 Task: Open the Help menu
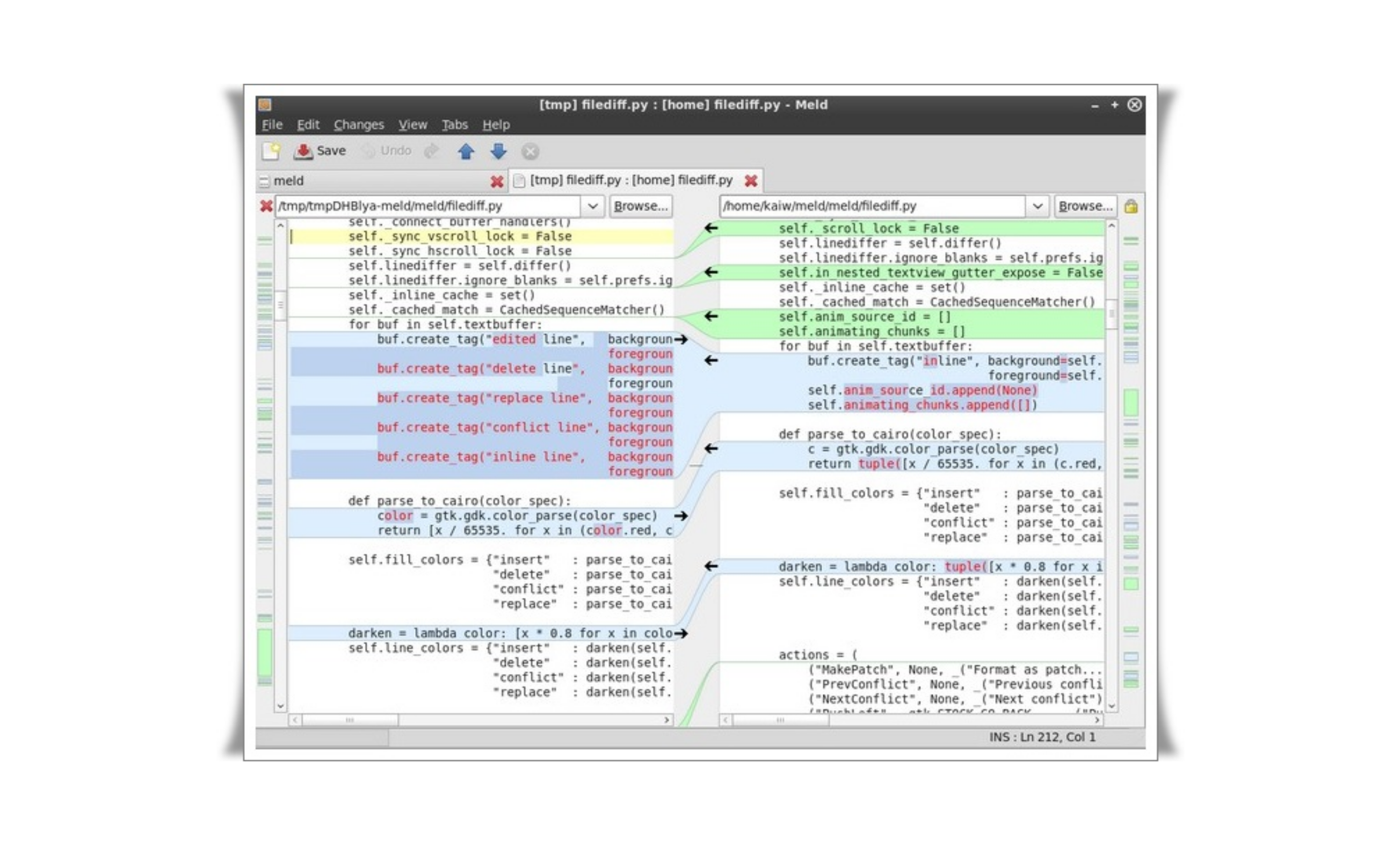(496, 125)
